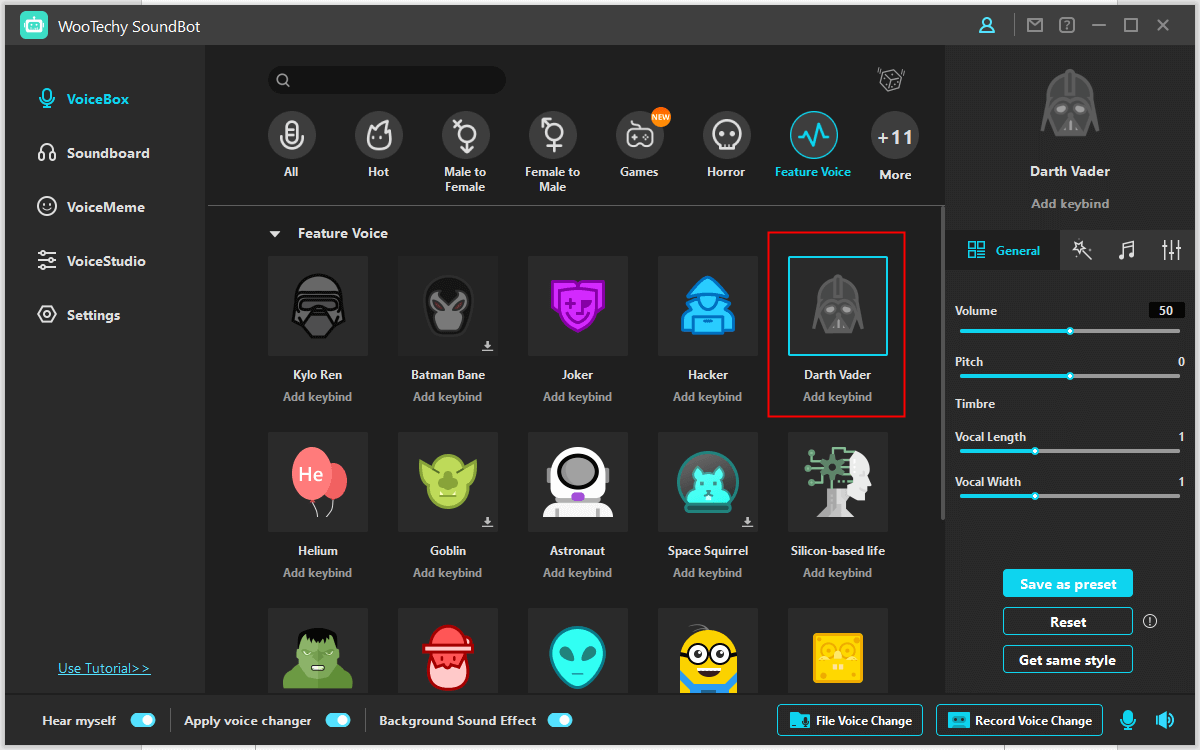
Task: Click Save as preset button
Action: (x=1068, y=584)
